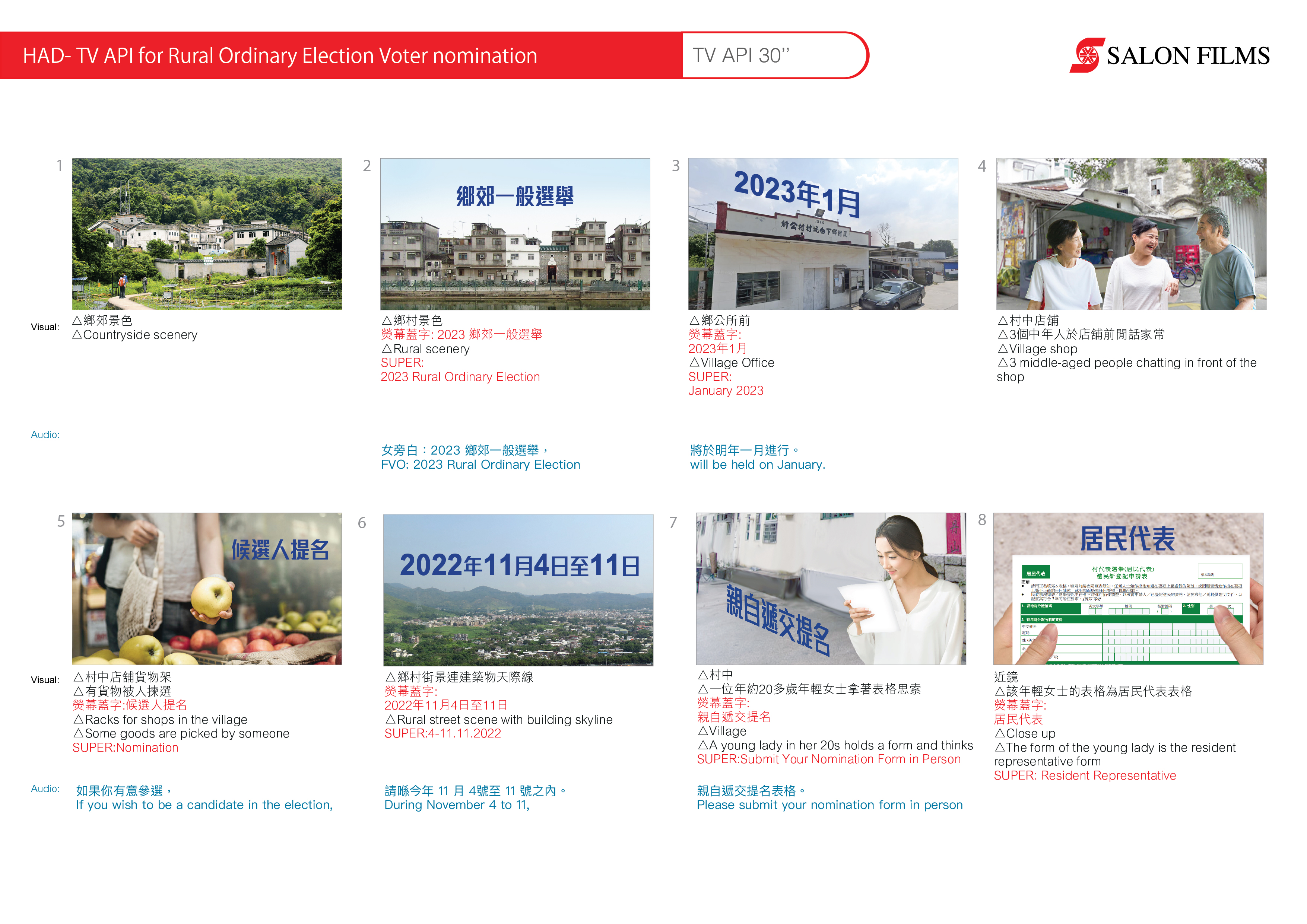Click Chinese text '△鄉公所前' under frame 3
Image resolution: width=1307 pixels, height=924 pixels.
tap(720, 320)
